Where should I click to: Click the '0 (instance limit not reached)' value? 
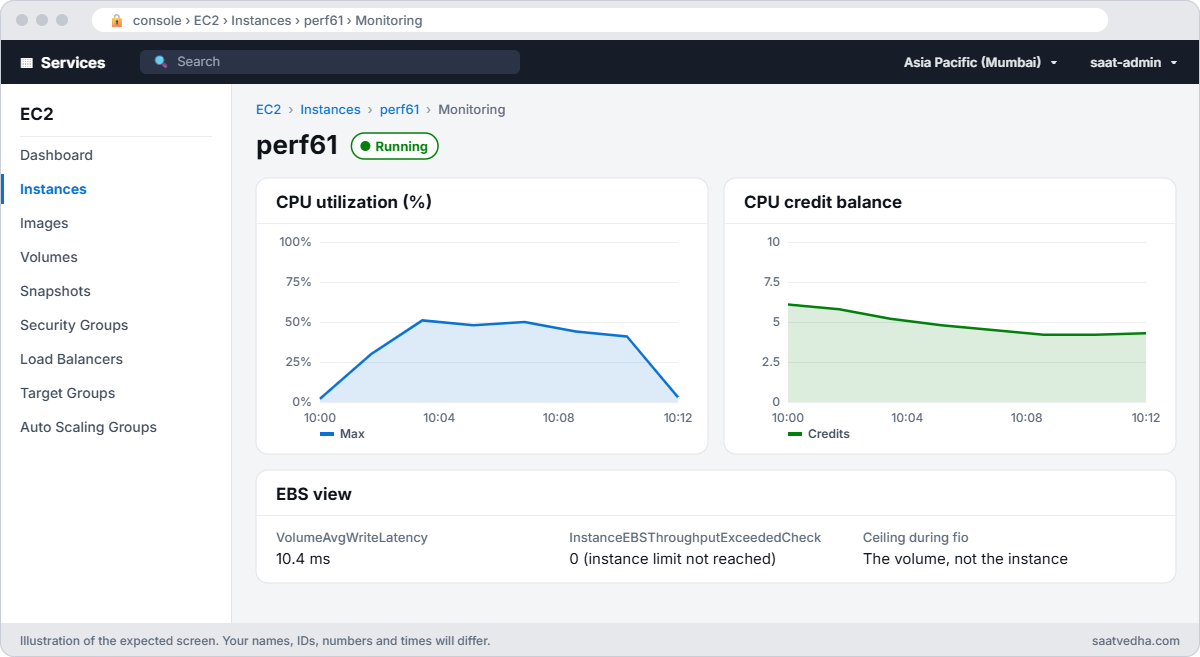point(673,559)
